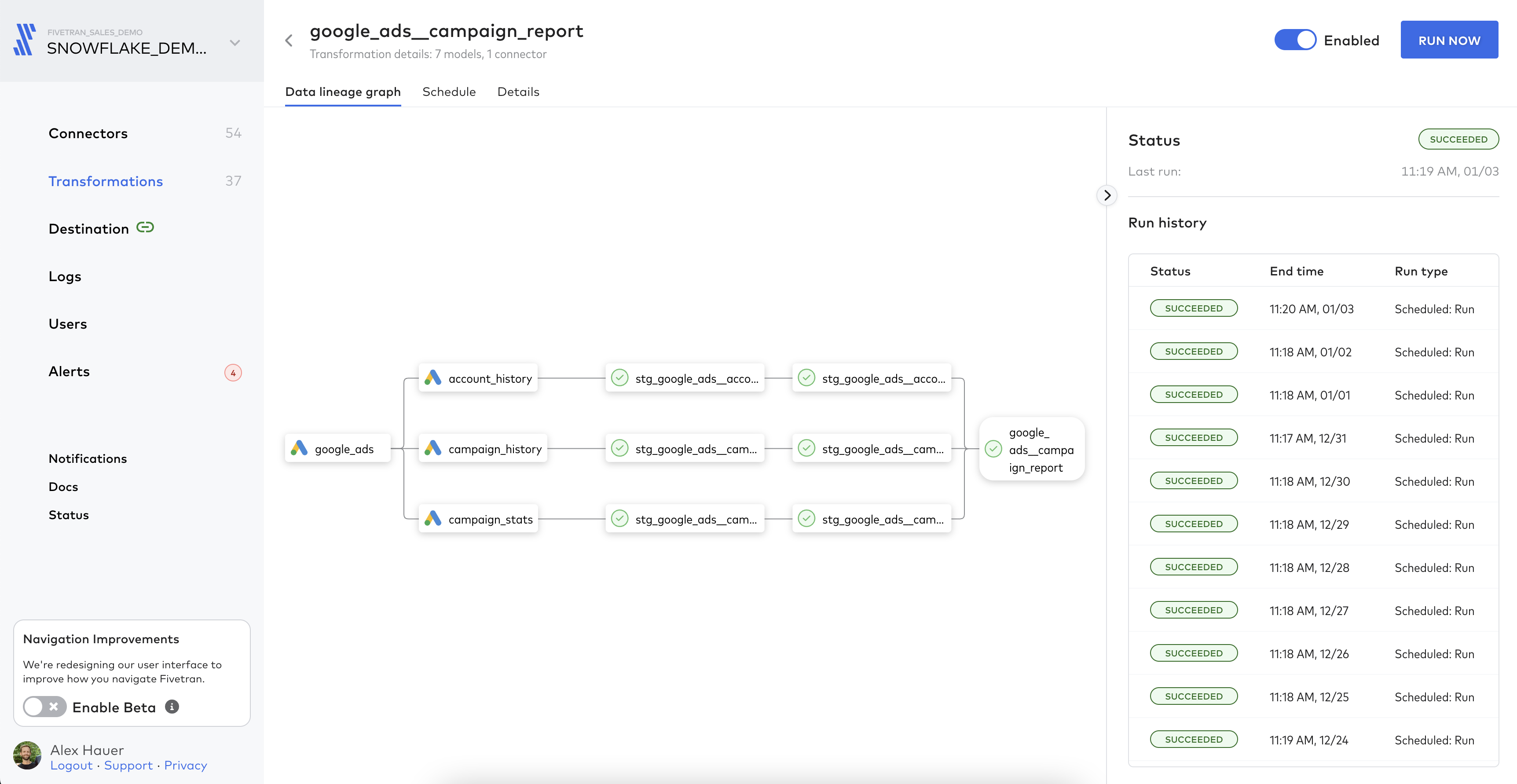Click the '11:18 AM, 12/28' end time
1517x784 pixels.
click(x=1309, y=567)
